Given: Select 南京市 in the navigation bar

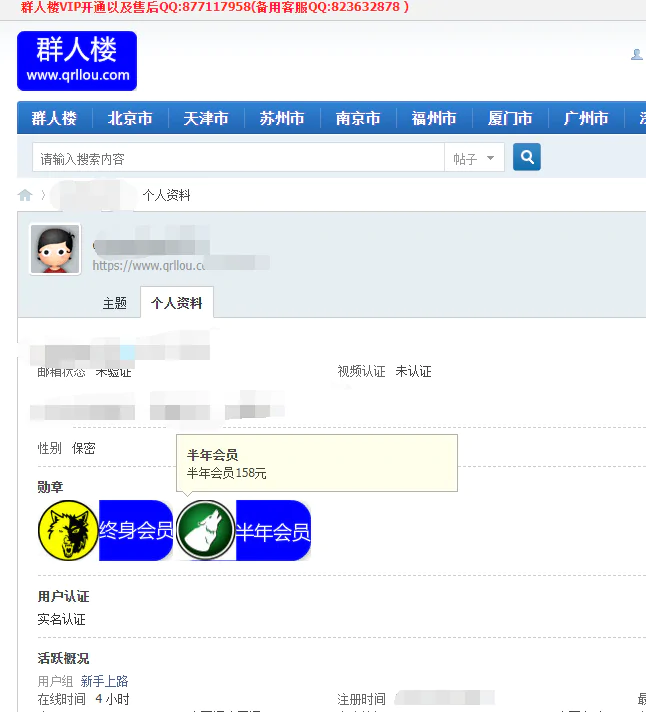Looking at the screenshot, I should 358,118.
